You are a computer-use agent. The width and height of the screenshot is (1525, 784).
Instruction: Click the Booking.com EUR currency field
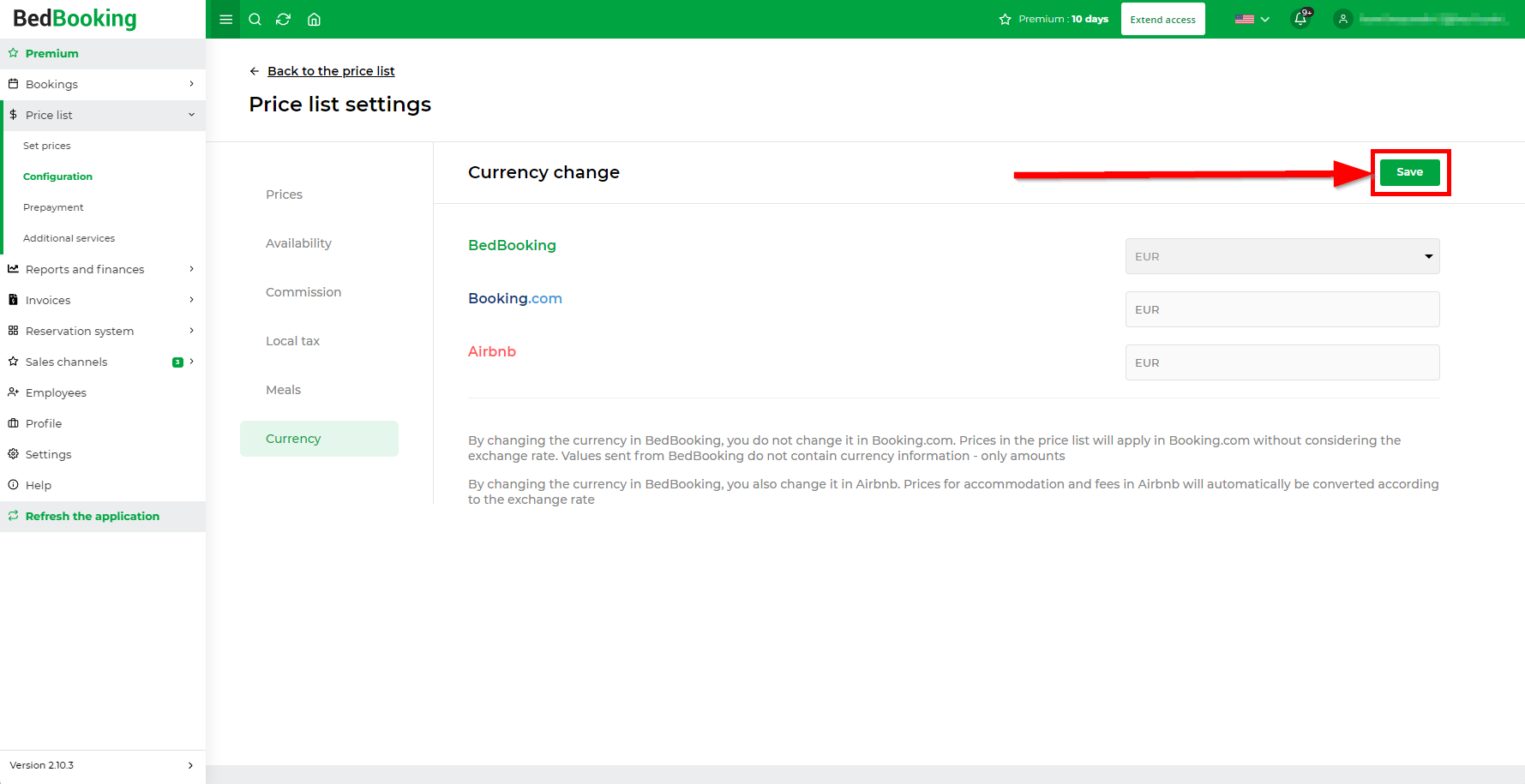pos(1282,309)
